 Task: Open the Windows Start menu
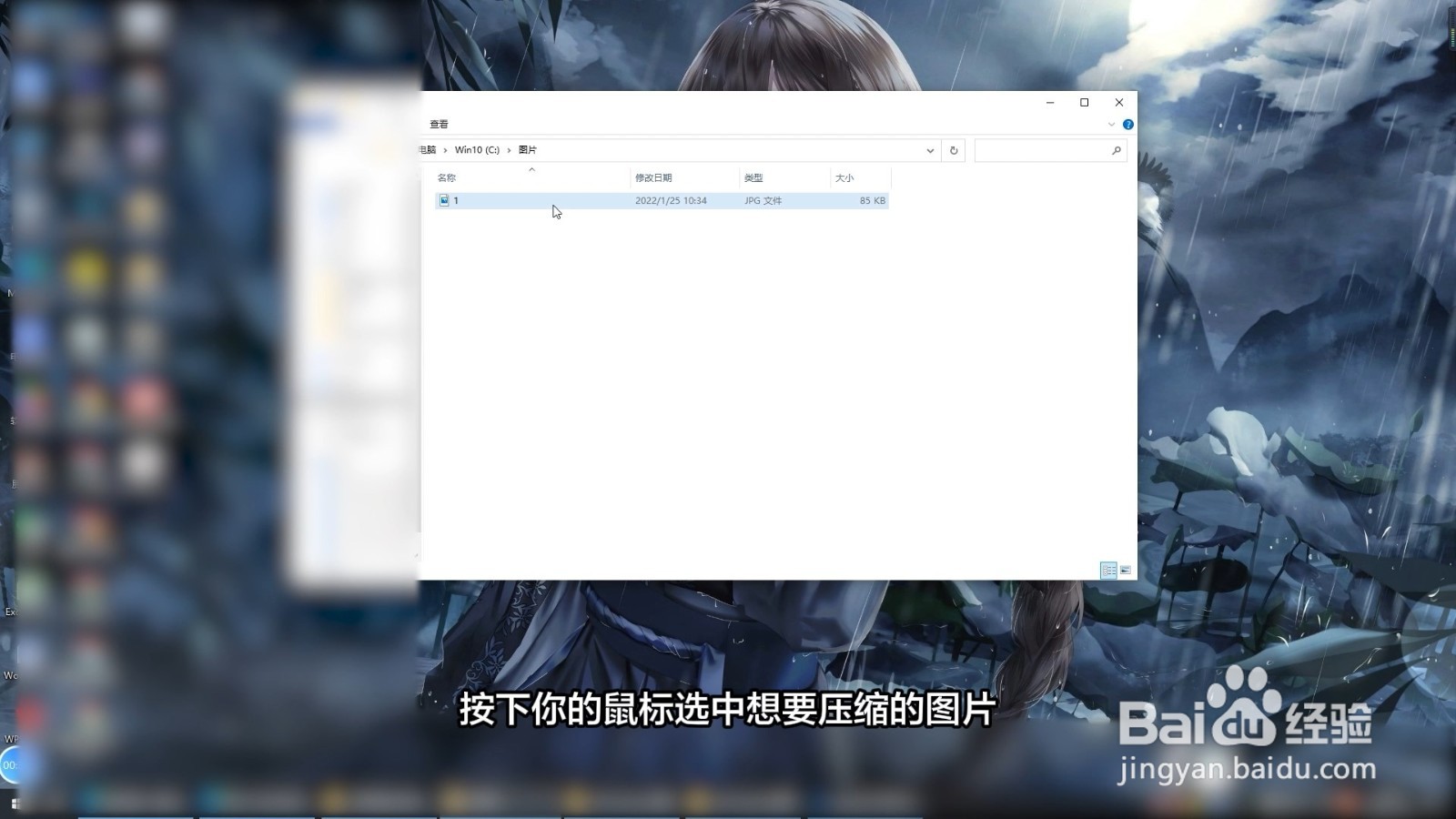15,804
